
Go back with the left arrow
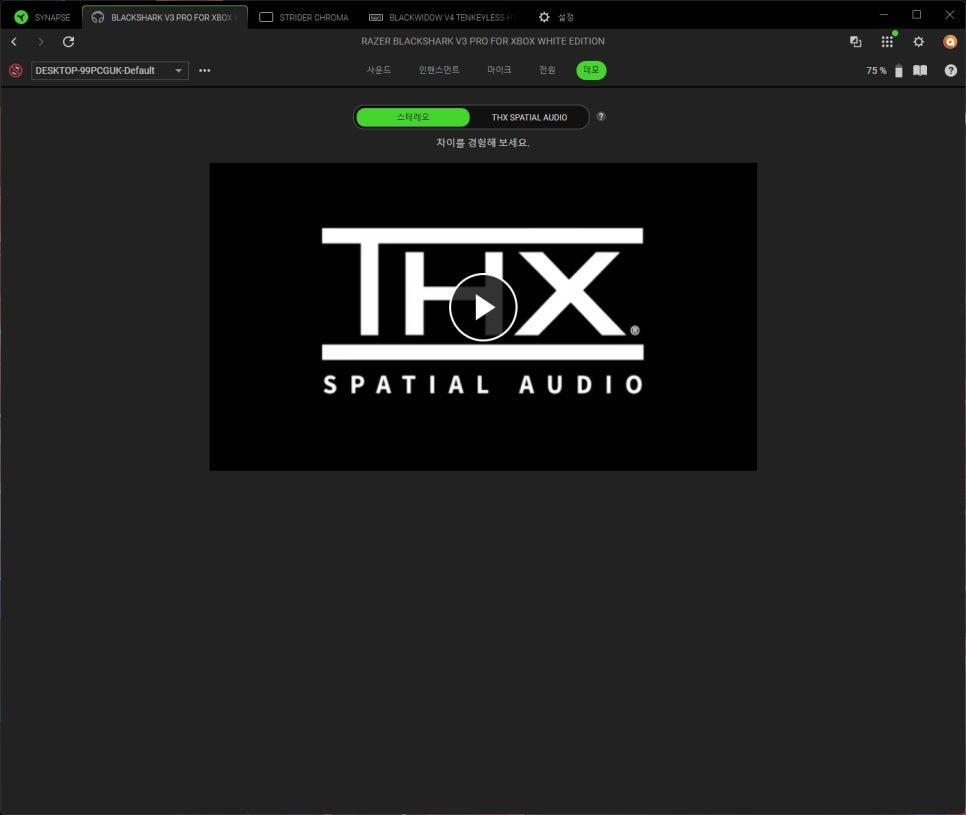(x=14, y=42)
